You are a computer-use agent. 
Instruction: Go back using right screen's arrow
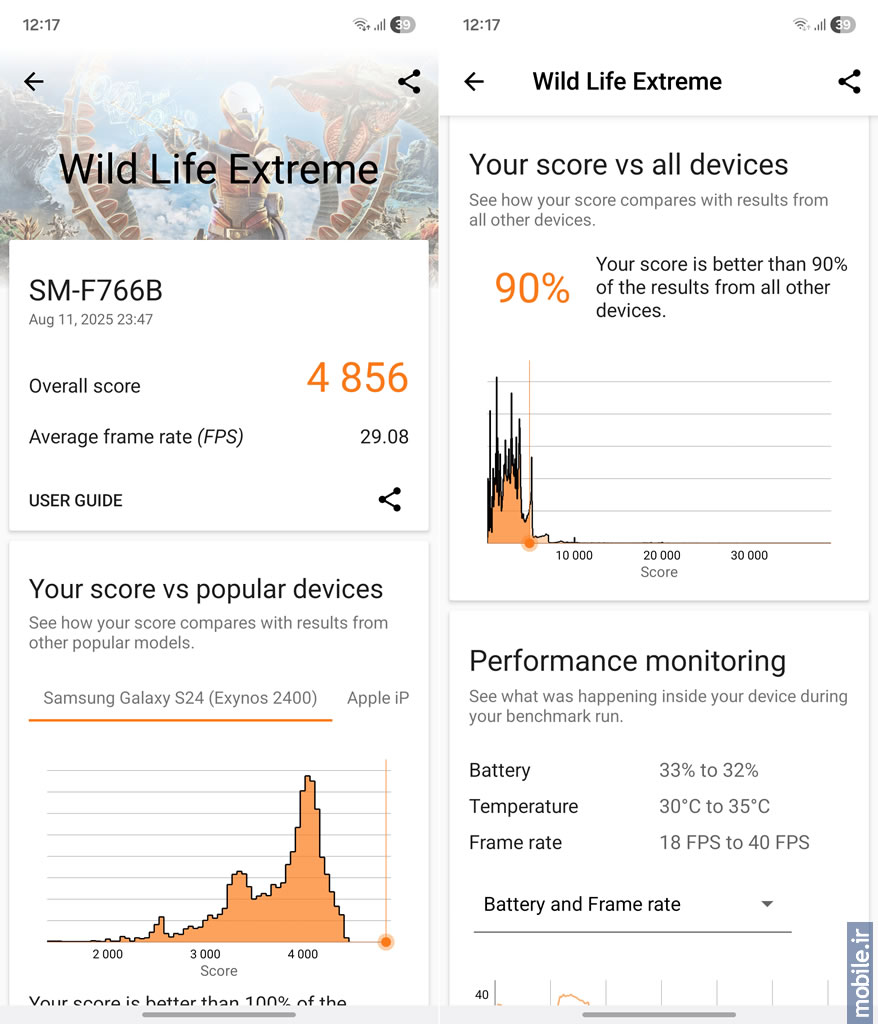point(474,82)
